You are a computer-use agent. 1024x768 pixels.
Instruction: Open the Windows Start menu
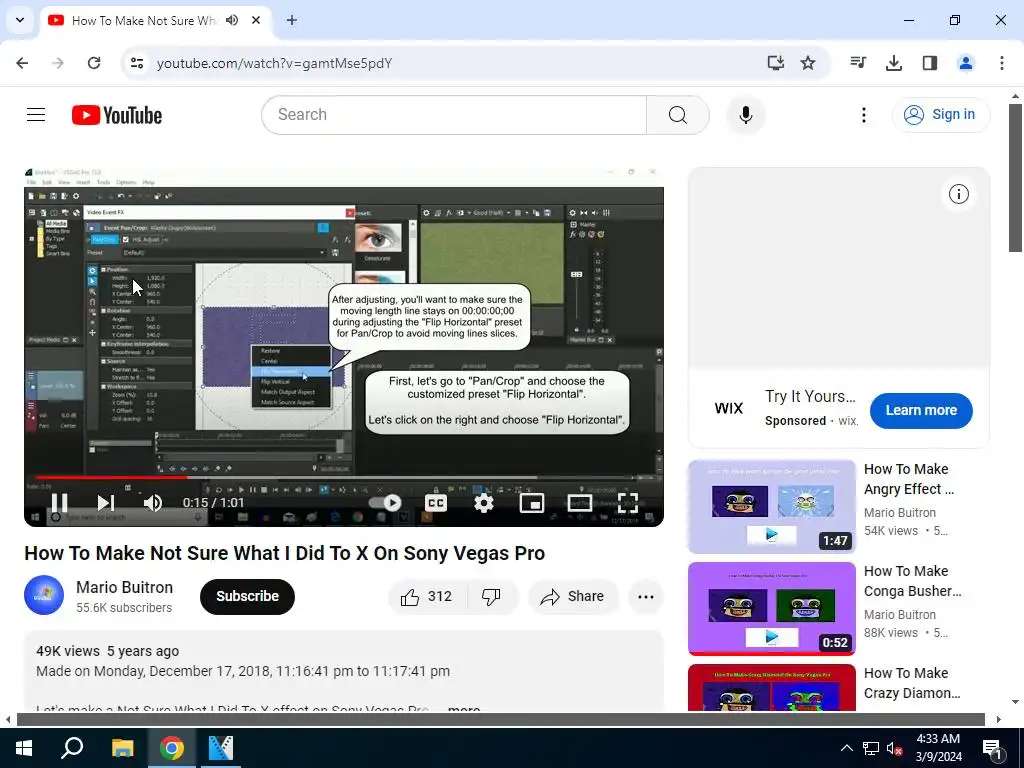point(24,748)
